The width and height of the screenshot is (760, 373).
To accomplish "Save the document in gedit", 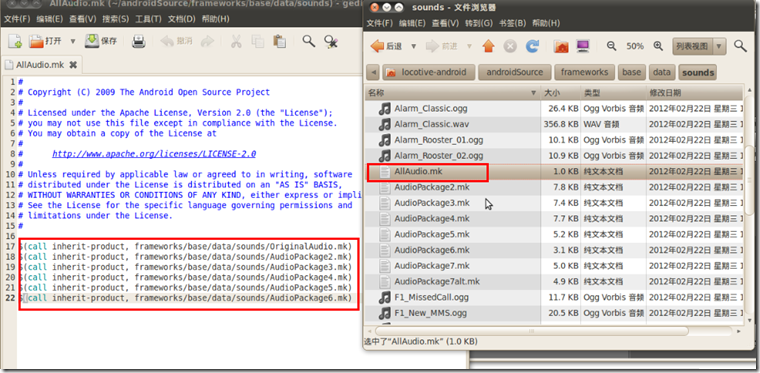I will (x=101, y=41).
